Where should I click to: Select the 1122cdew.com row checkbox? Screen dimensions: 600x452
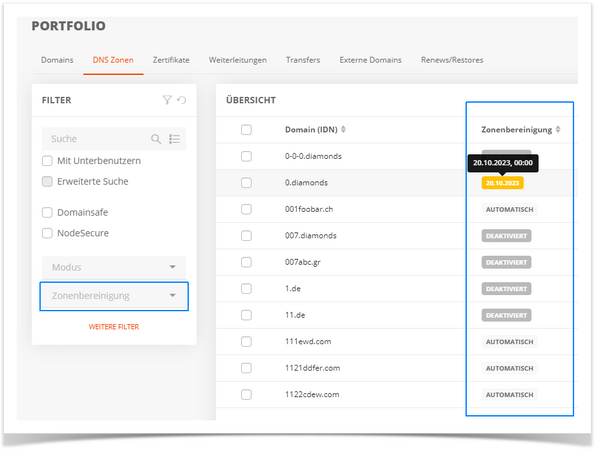click(x=246, y=395)
